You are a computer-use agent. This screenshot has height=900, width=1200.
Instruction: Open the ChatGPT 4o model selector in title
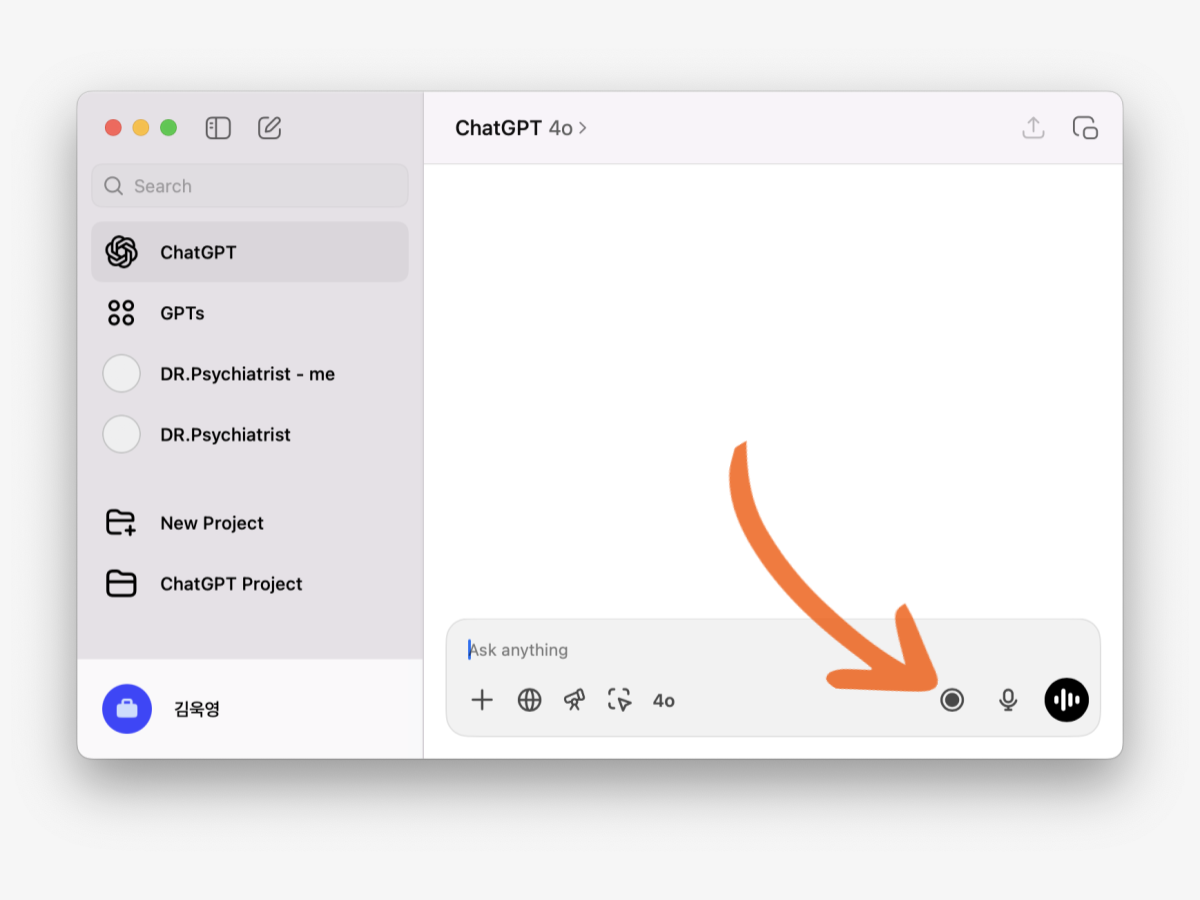pyautogui.click(x=521, y=128)
